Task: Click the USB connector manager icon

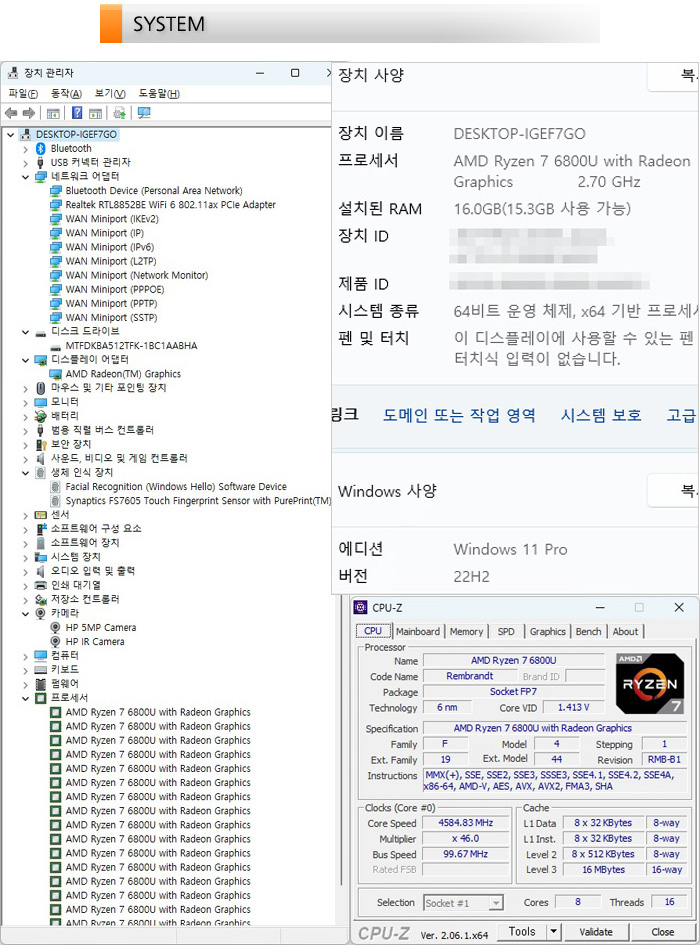Action: 41,162
